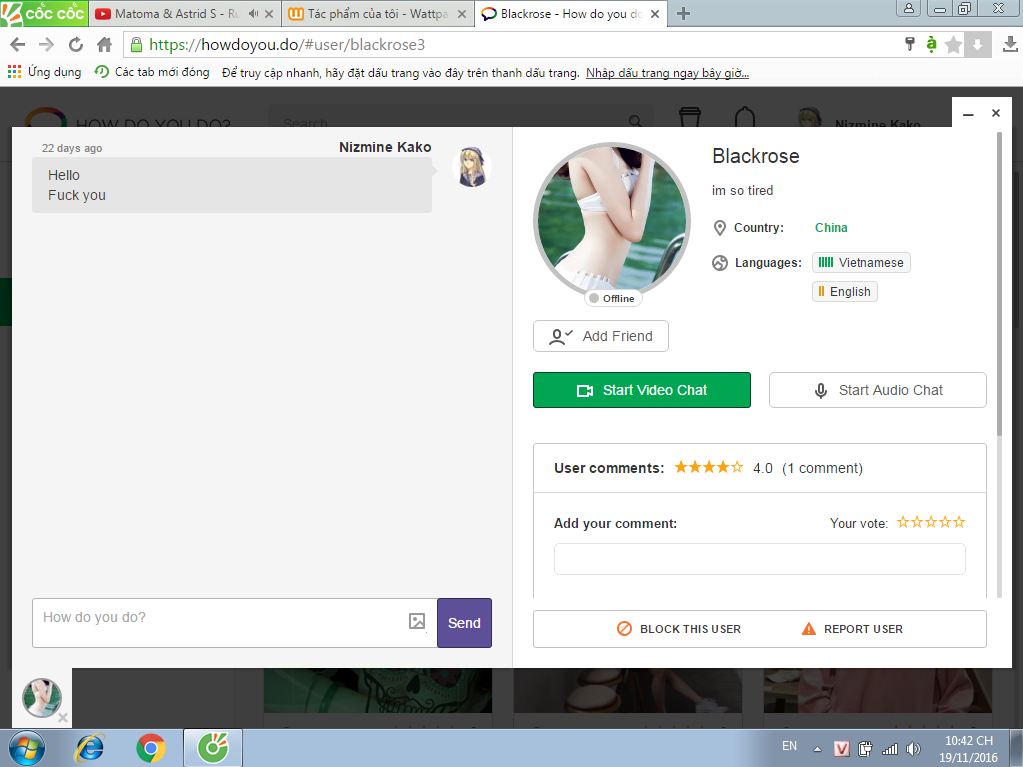Close the minimized chat avatar bubble
The width and height of the screenshot is (1023, 767).
click(63, 717)
